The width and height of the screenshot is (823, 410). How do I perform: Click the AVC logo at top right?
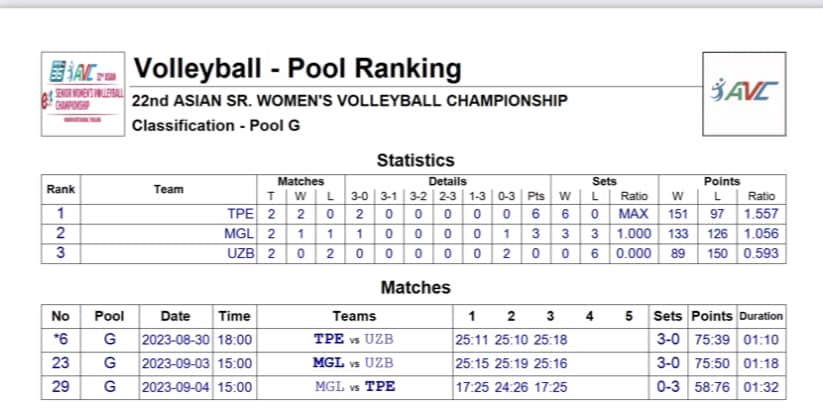[x=744, y=93]
